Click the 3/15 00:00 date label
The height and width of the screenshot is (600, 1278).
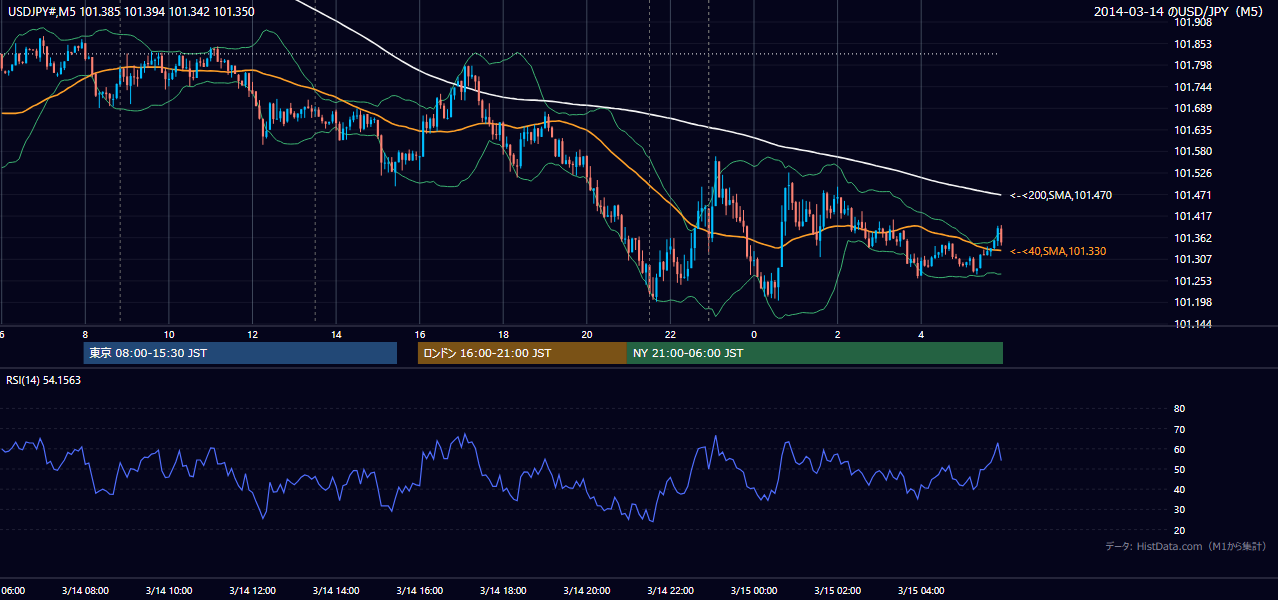point(754,590)
